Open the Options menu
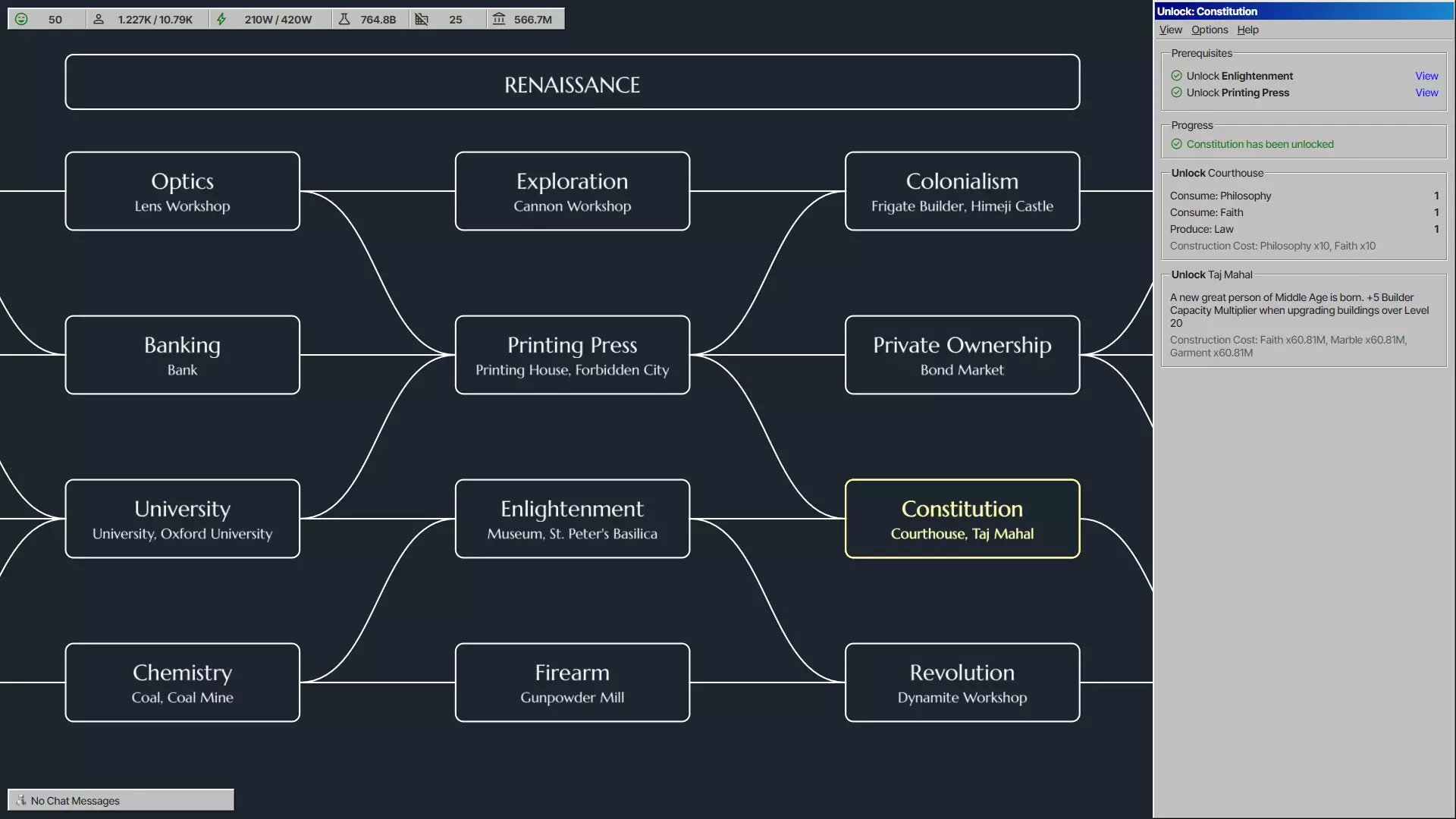This screenshot has height=819, width=1456. coord(1209,30)
